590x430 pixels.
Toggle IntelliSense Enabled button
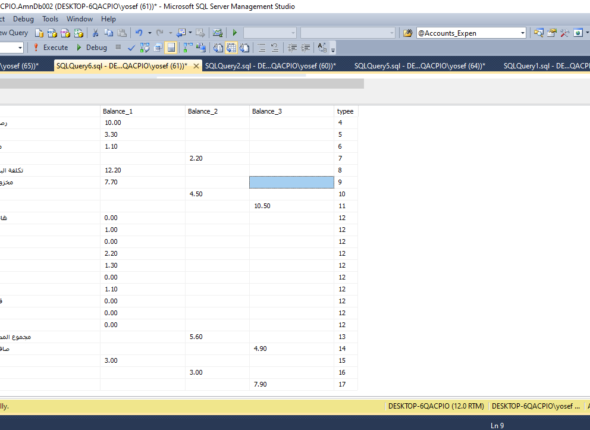(x=171, y=48)
